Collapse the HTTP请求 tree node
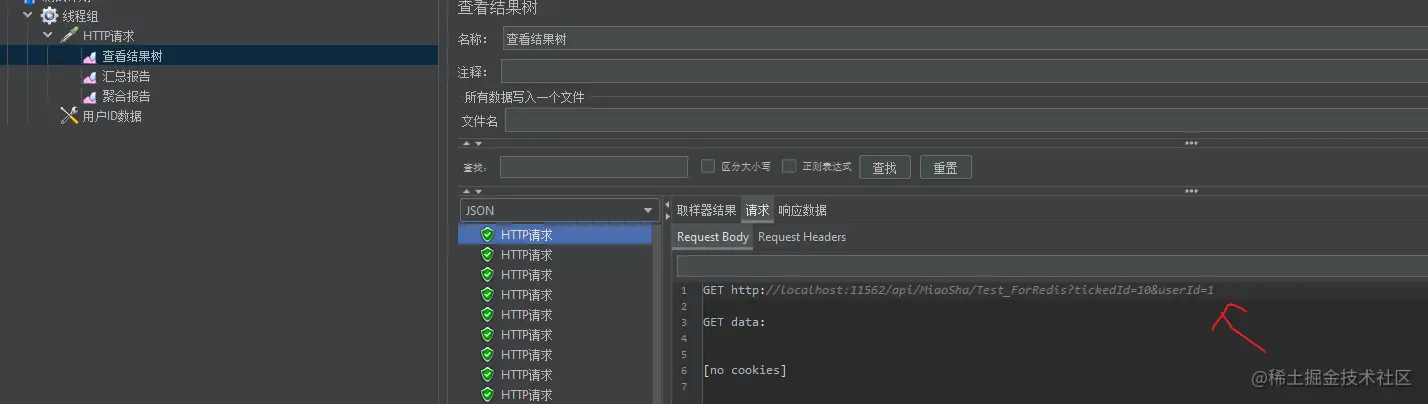 (x=48, y=35)
